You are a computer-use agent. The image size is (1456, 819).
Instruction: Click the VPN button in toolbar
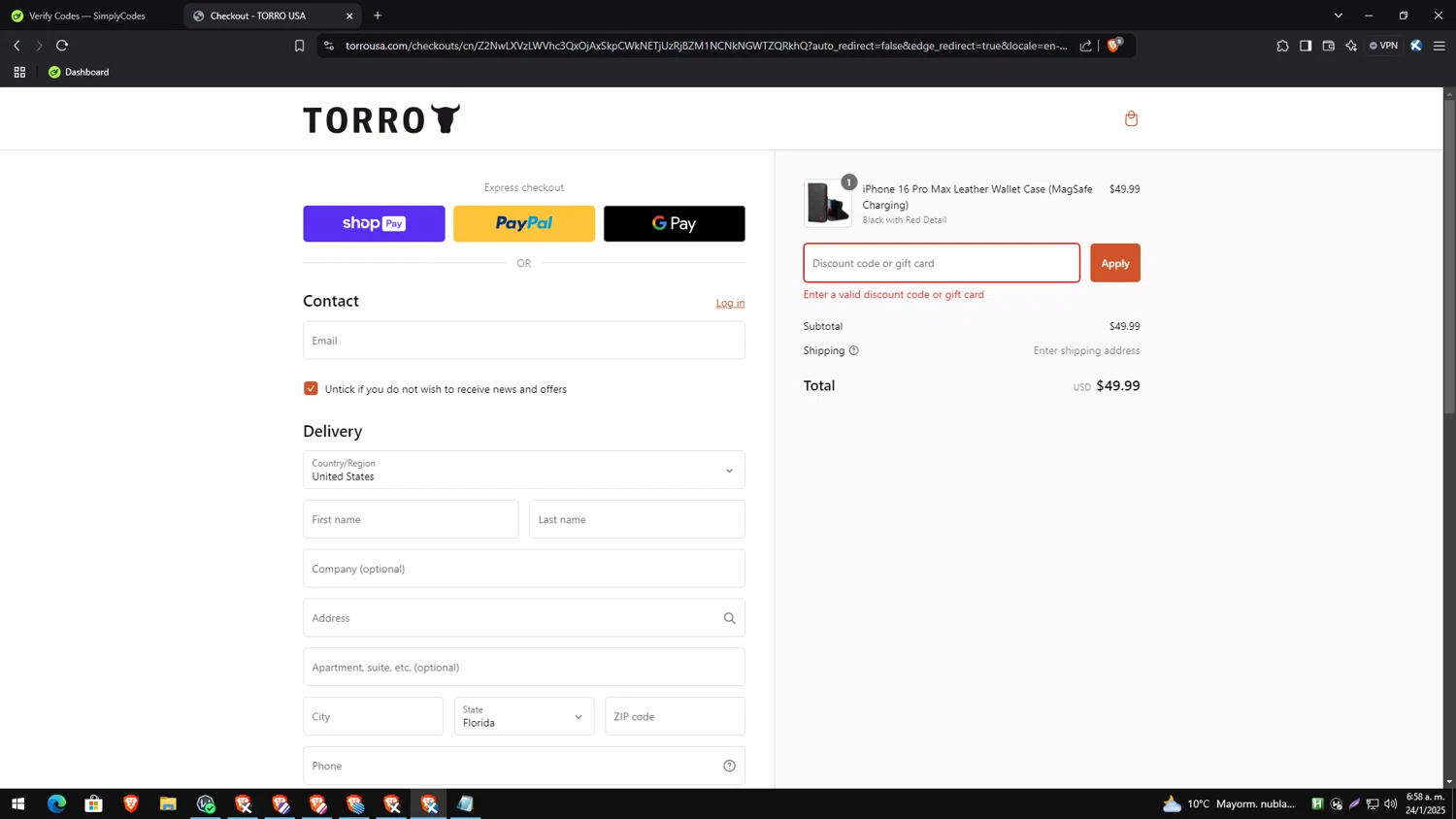coord(1383,46)
